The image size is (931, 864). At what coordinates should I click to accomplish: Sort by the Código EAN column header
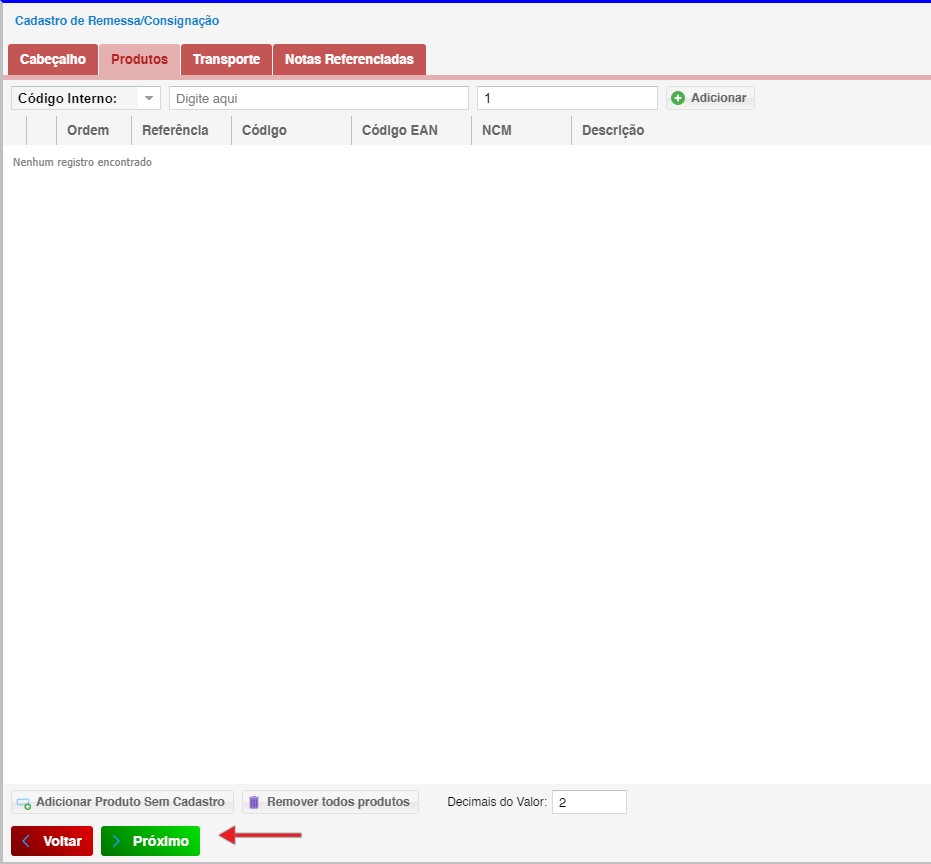coord(399,130)
